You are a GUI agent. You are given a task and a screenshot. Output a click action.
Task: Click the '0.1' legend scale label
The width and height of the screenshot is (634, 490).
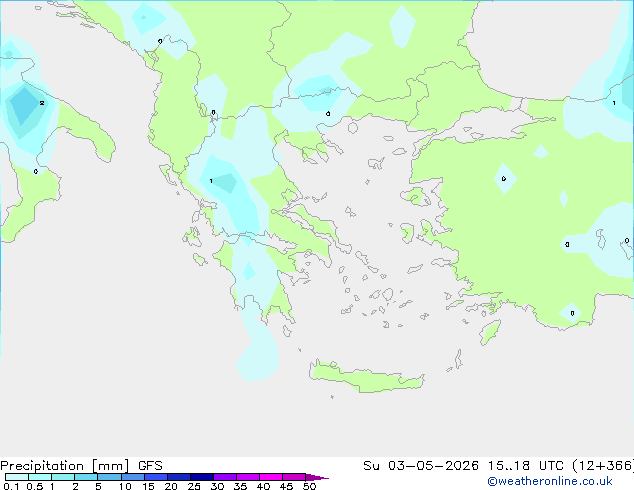[11, 486]
